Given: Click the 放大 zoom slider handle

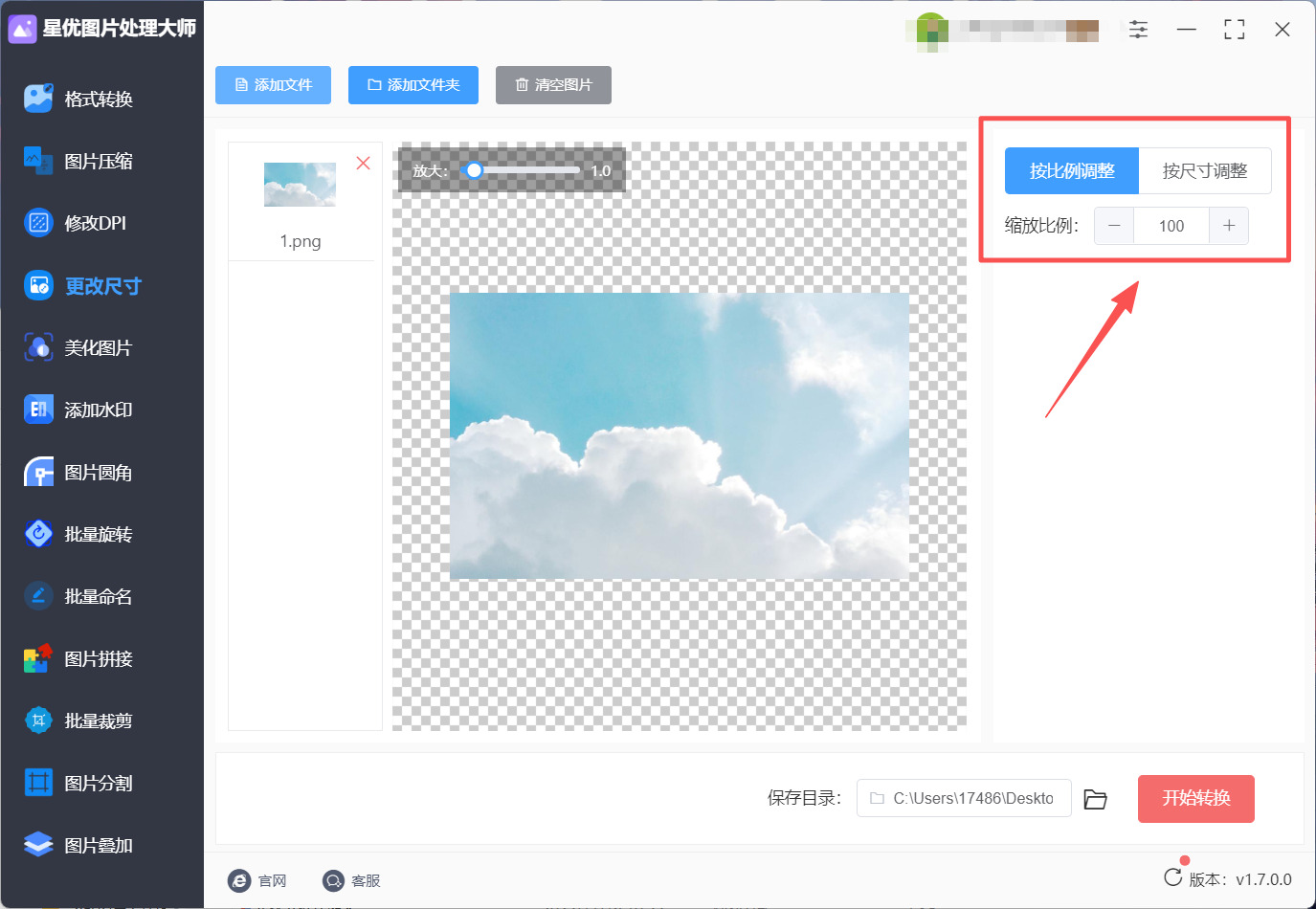Looking at the screenshot, I should (474, 170).
